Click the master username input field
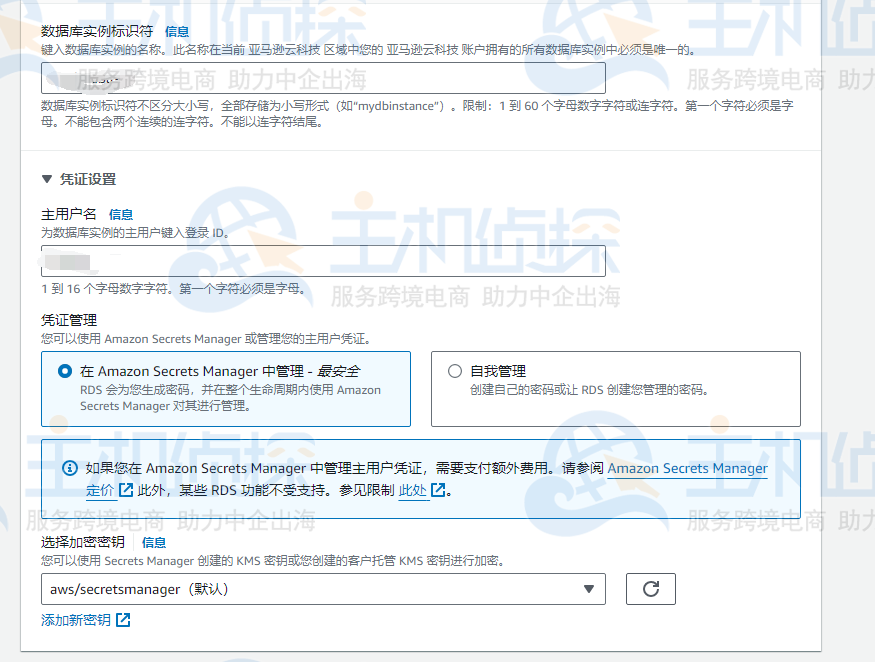Screen dimensions: 875x662 pyautogui.click(x=325, y=261)
